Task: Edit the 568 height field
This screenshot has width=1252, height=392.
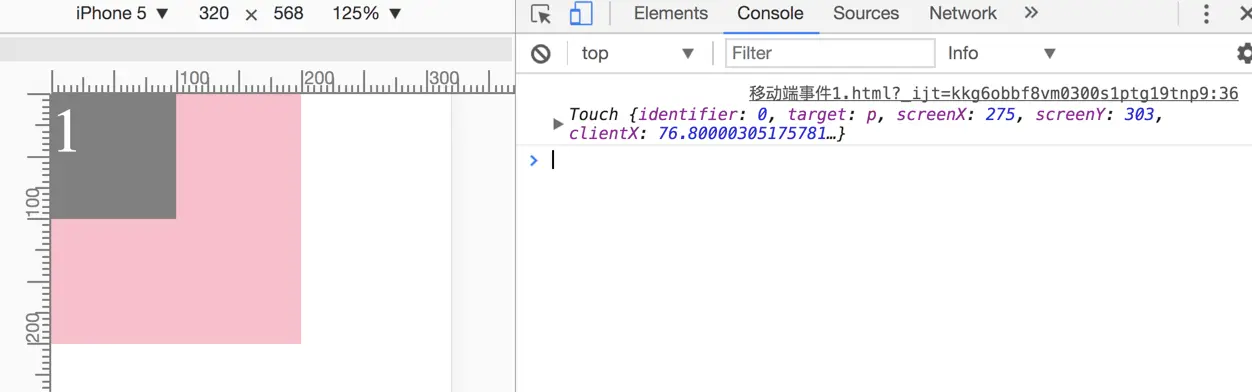Action: click(x=288, y=14)
